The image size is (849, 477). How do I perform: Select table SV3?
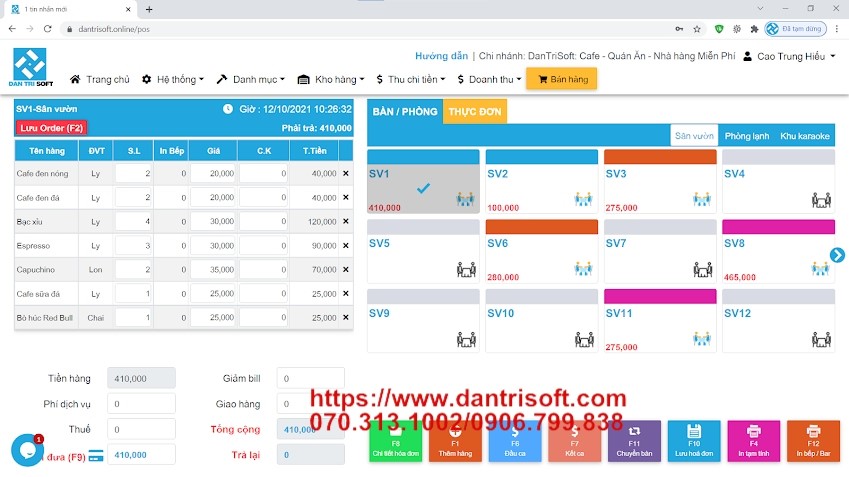[x=660, y=181]
